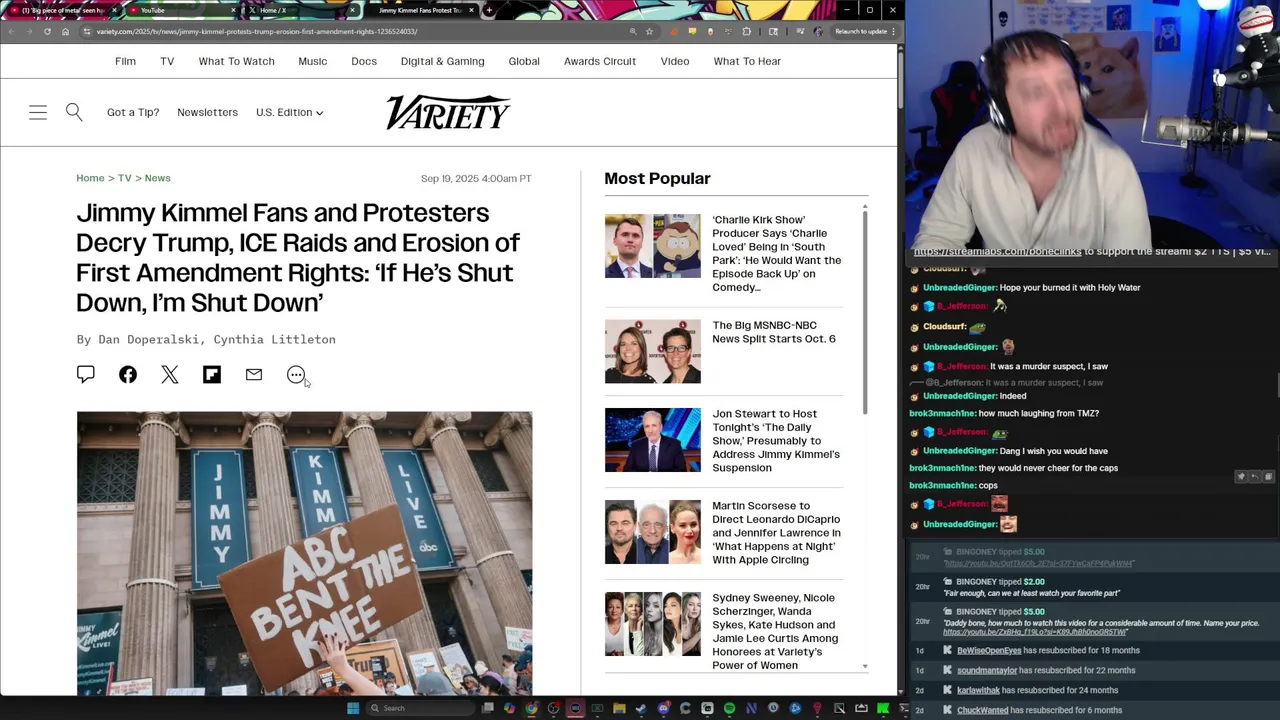Open the What To Watch section
The width and height of the screenshot is (1280, 720).
236,61
